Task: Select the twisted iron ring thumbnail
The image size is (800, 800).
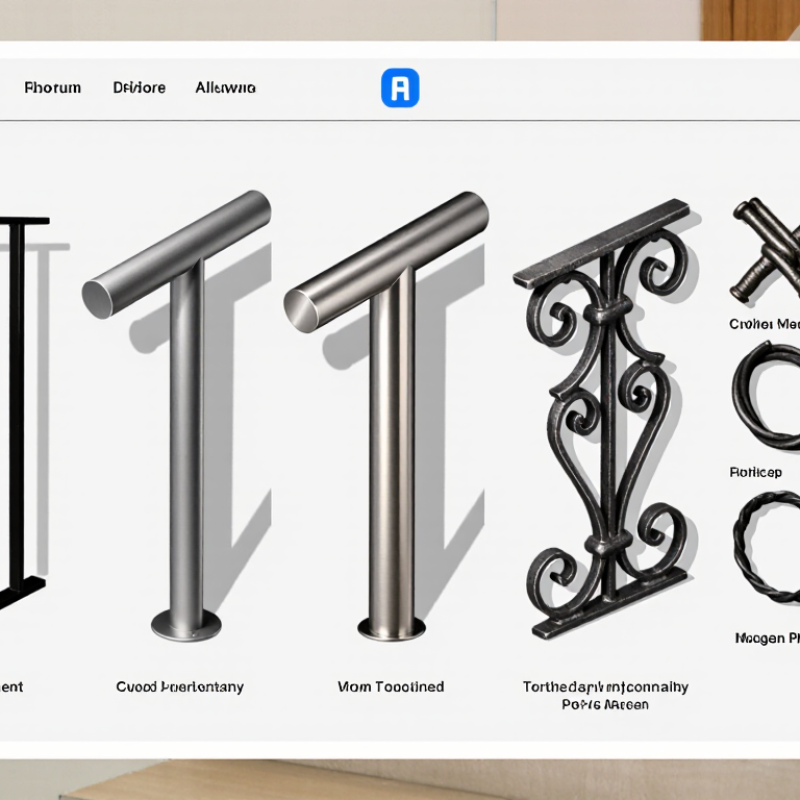Action: tap(767, 547)
